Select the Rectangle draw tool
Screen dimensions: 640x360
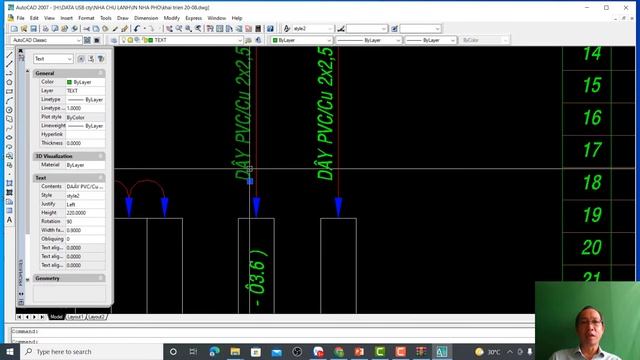(x=9, y=91)
